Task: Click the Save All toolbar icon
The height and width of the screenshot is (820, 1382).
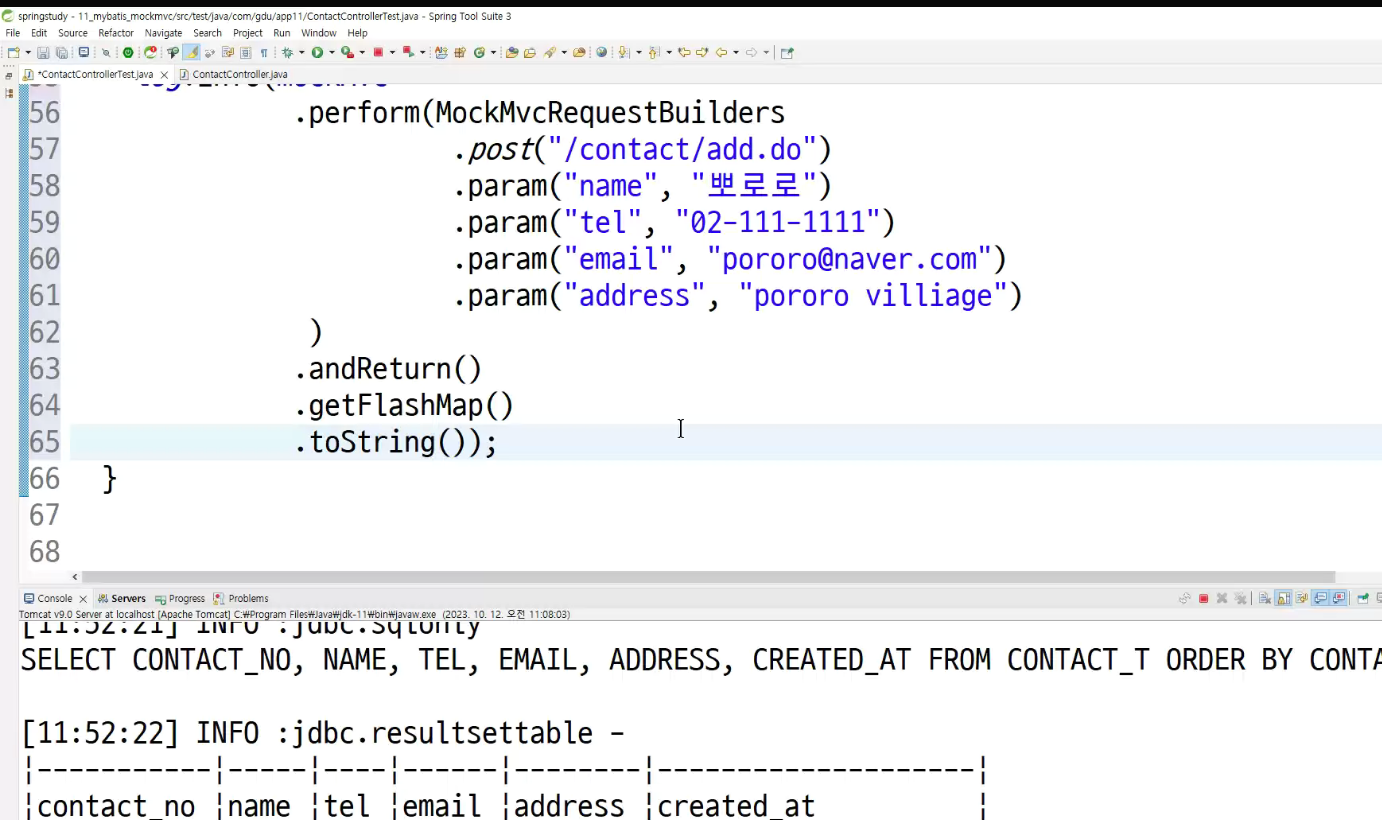Action: tap(61, 52)
